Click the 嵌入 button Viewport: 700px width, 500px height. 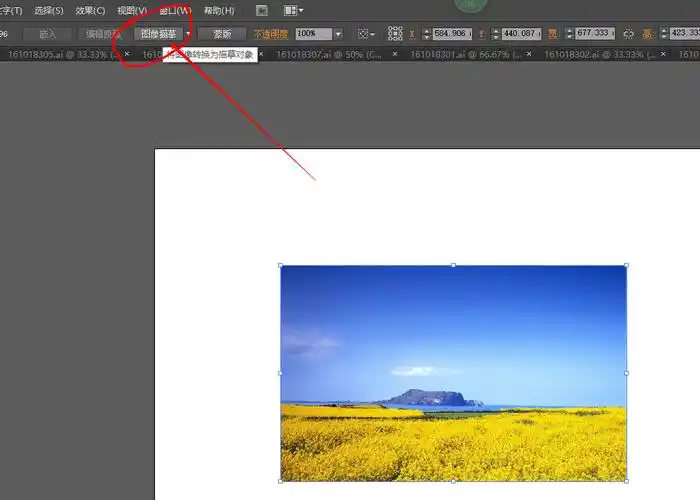pyautogui.click(x=47, y=34)
